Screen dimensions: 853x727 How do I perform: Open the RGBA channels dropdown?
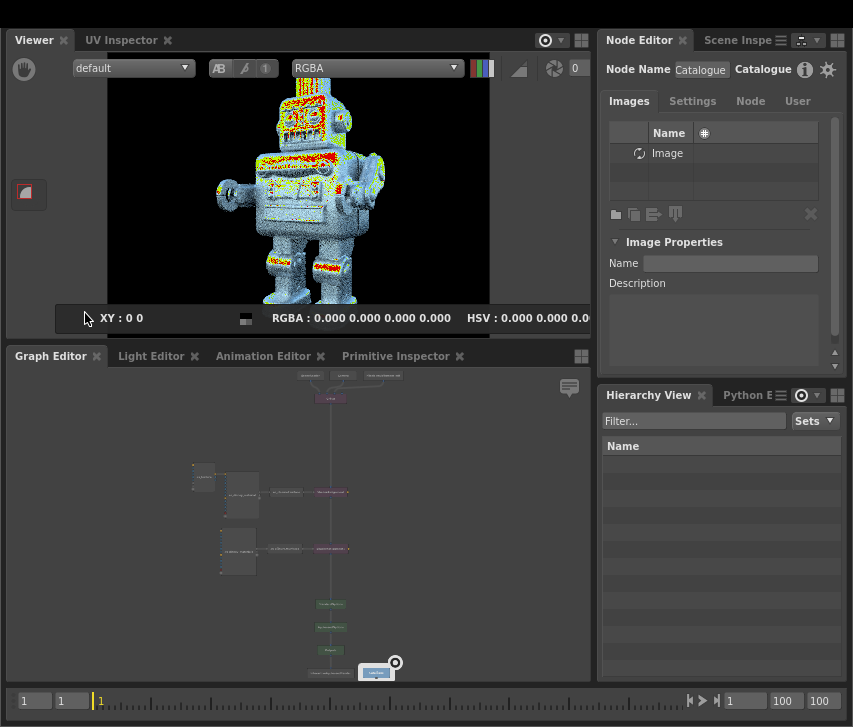click(x=378, y=68)
